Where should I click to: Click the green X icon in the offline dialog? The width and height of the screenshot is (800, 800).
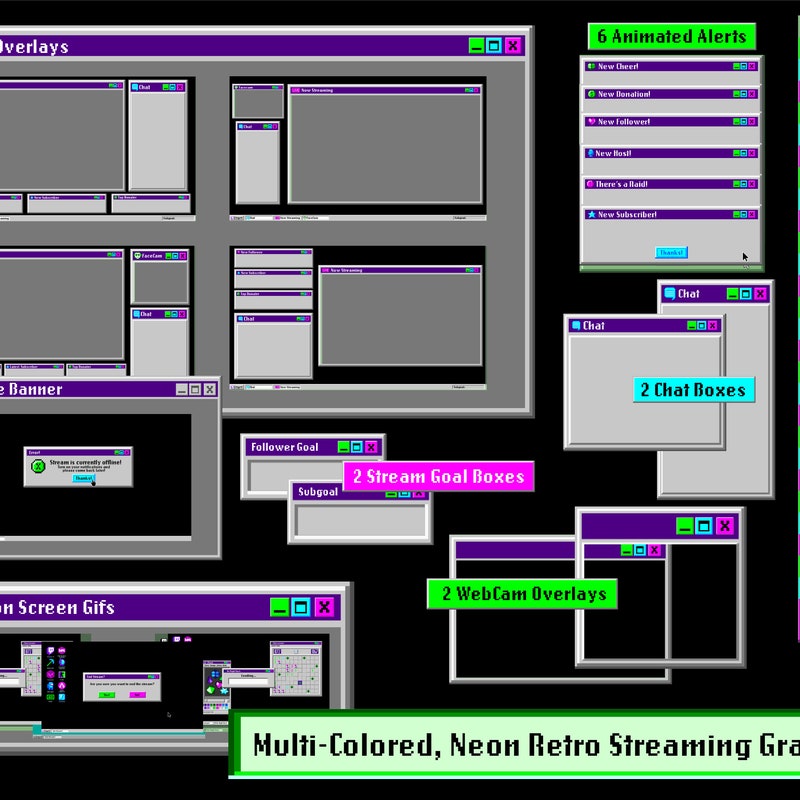[38, 466]
